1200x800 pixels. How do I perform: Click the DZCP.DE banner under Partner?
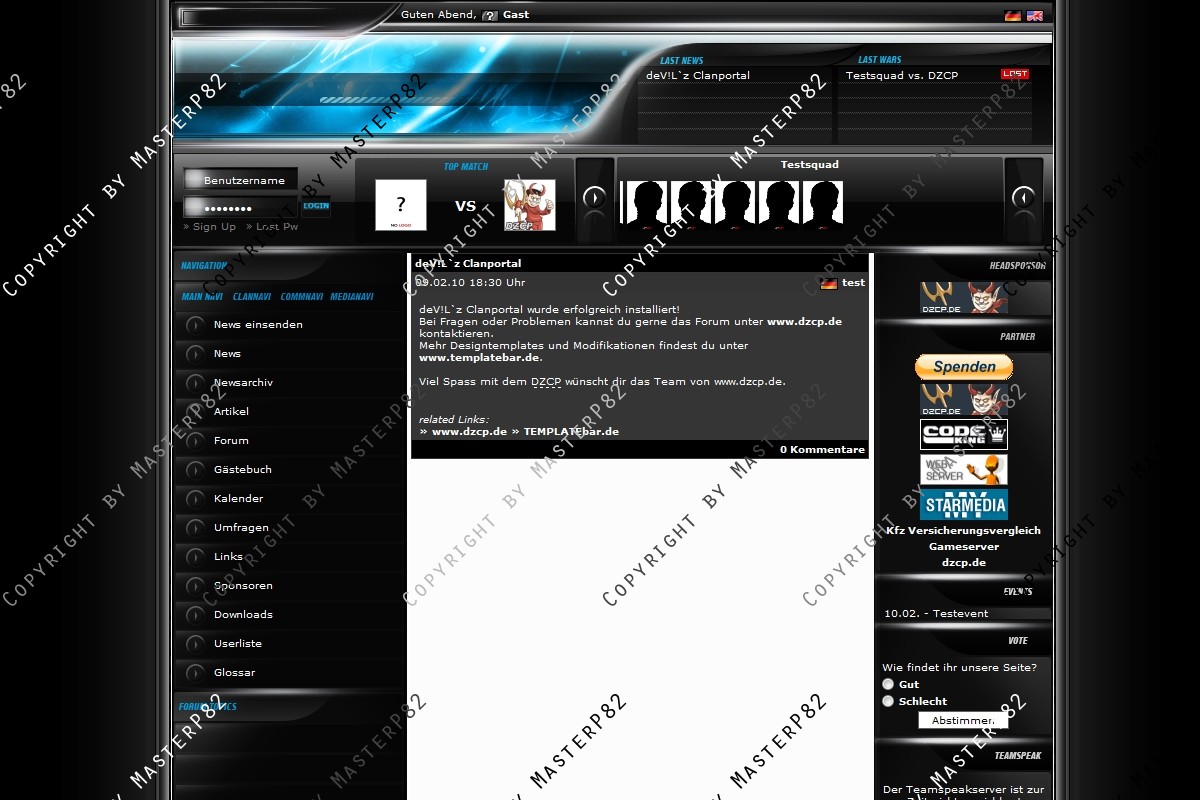tap(964, 399)
